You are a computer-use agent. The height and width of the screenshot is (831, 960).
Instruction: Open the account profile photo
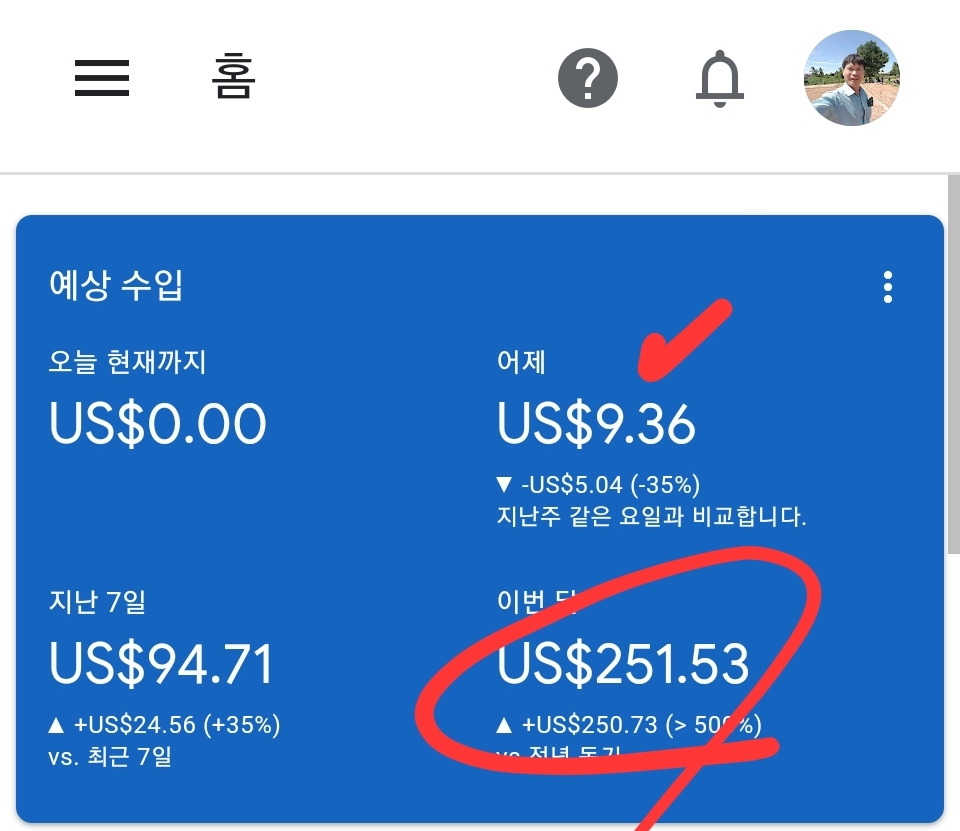pyautogui.click(x=852, y=78)
